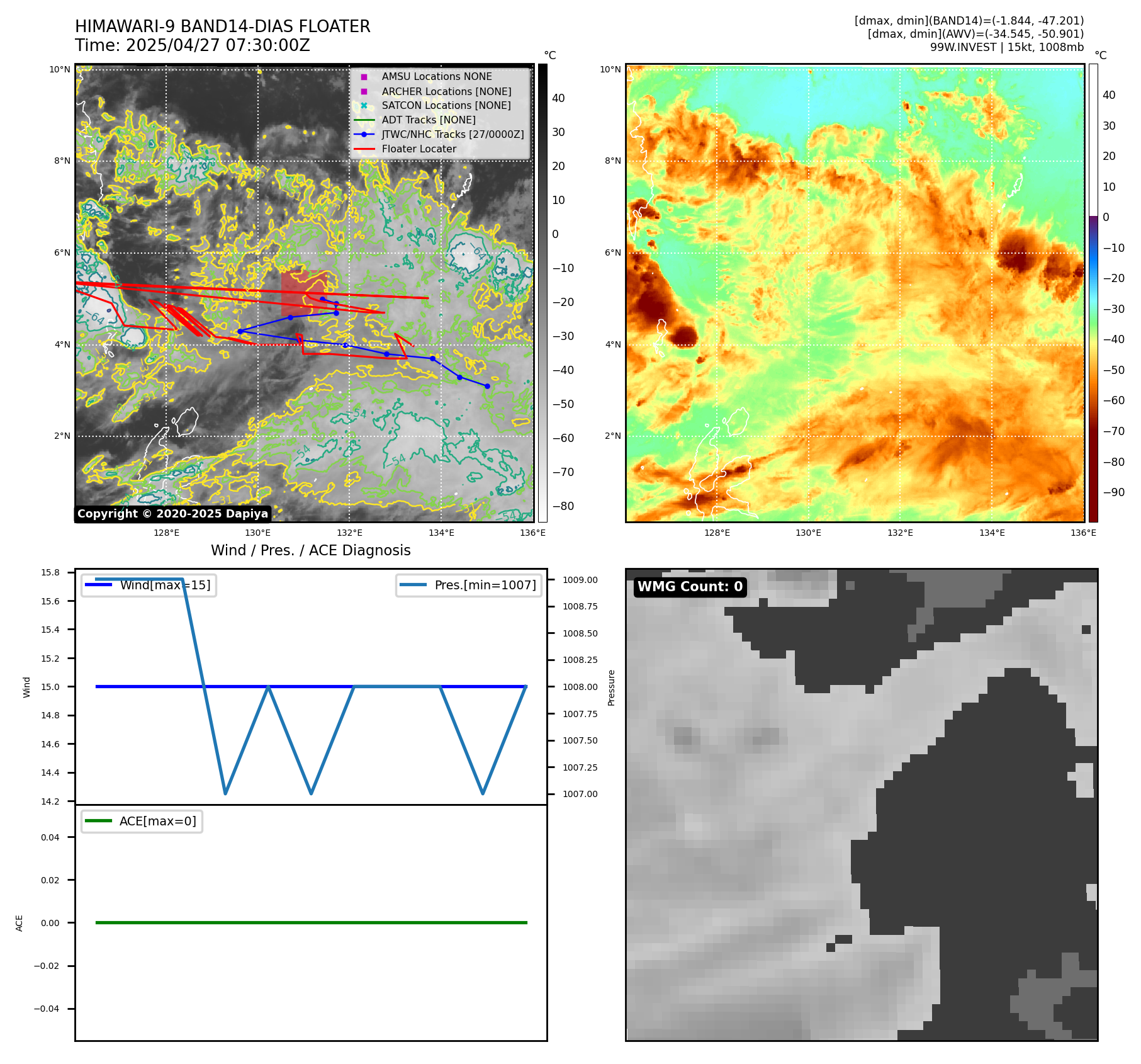Click the Wind / Pres. / ACE Diagnosis title
1141x1064 pixels.
pos(311,550)
